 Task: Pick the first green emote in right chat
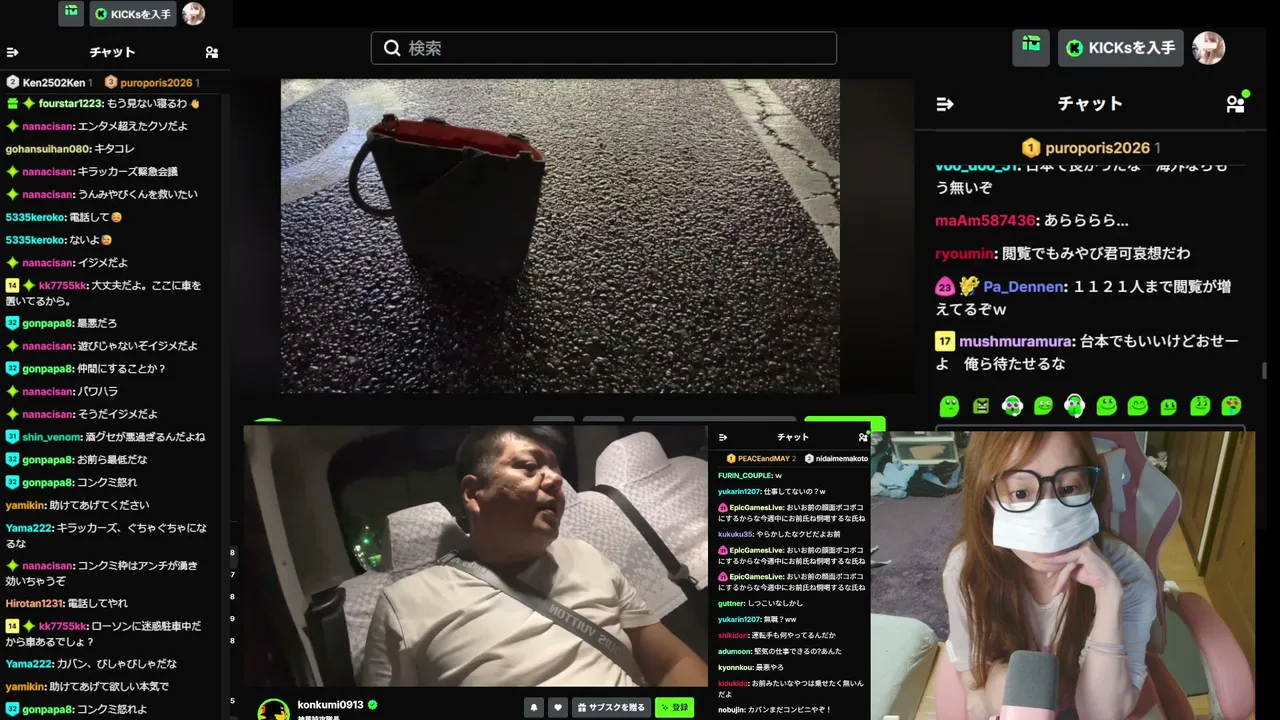pos(950,405)
